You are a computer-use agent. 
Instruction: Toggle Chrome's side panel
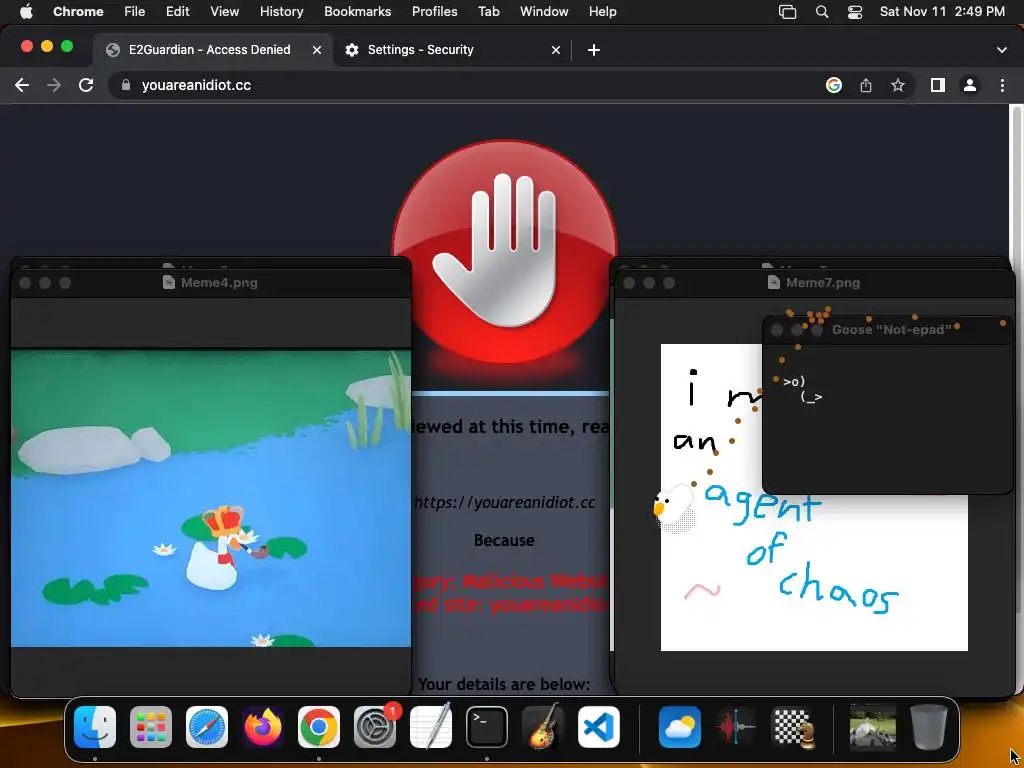coord(938,86)
